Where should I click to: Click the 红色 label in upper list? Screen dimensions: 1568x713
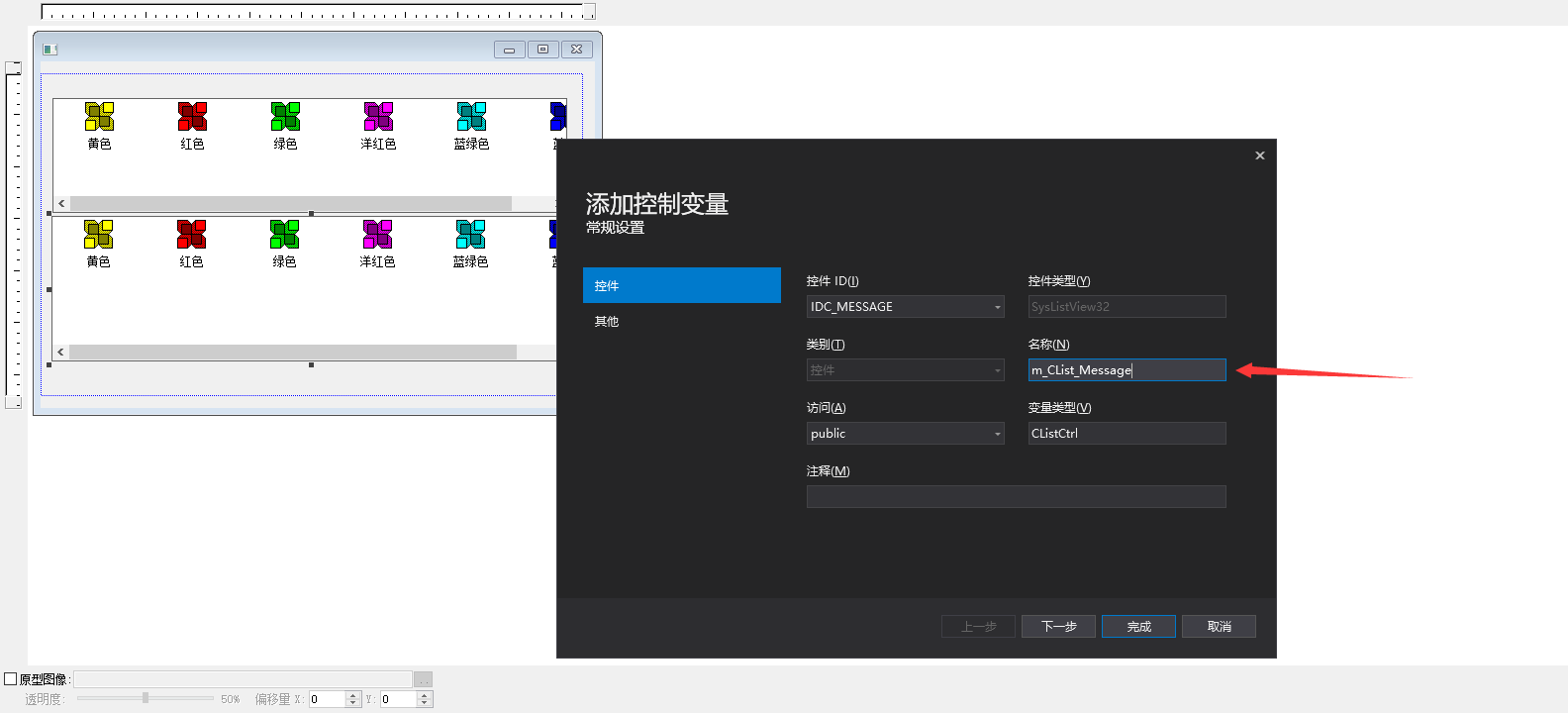(192, 145)
